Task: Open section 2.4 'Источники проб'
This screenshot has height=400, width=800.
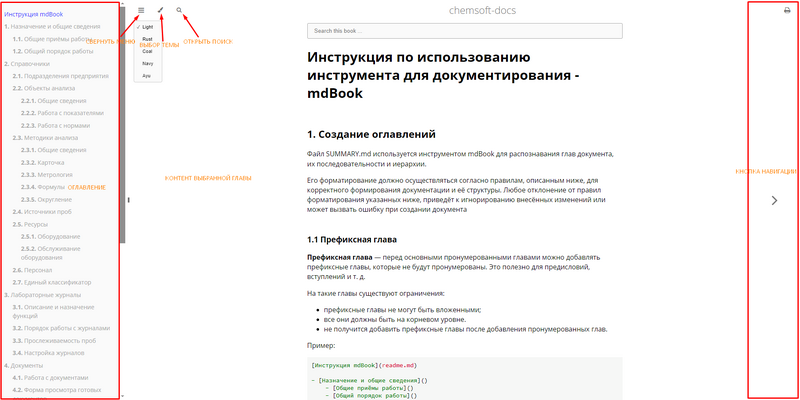Action: 42,212
